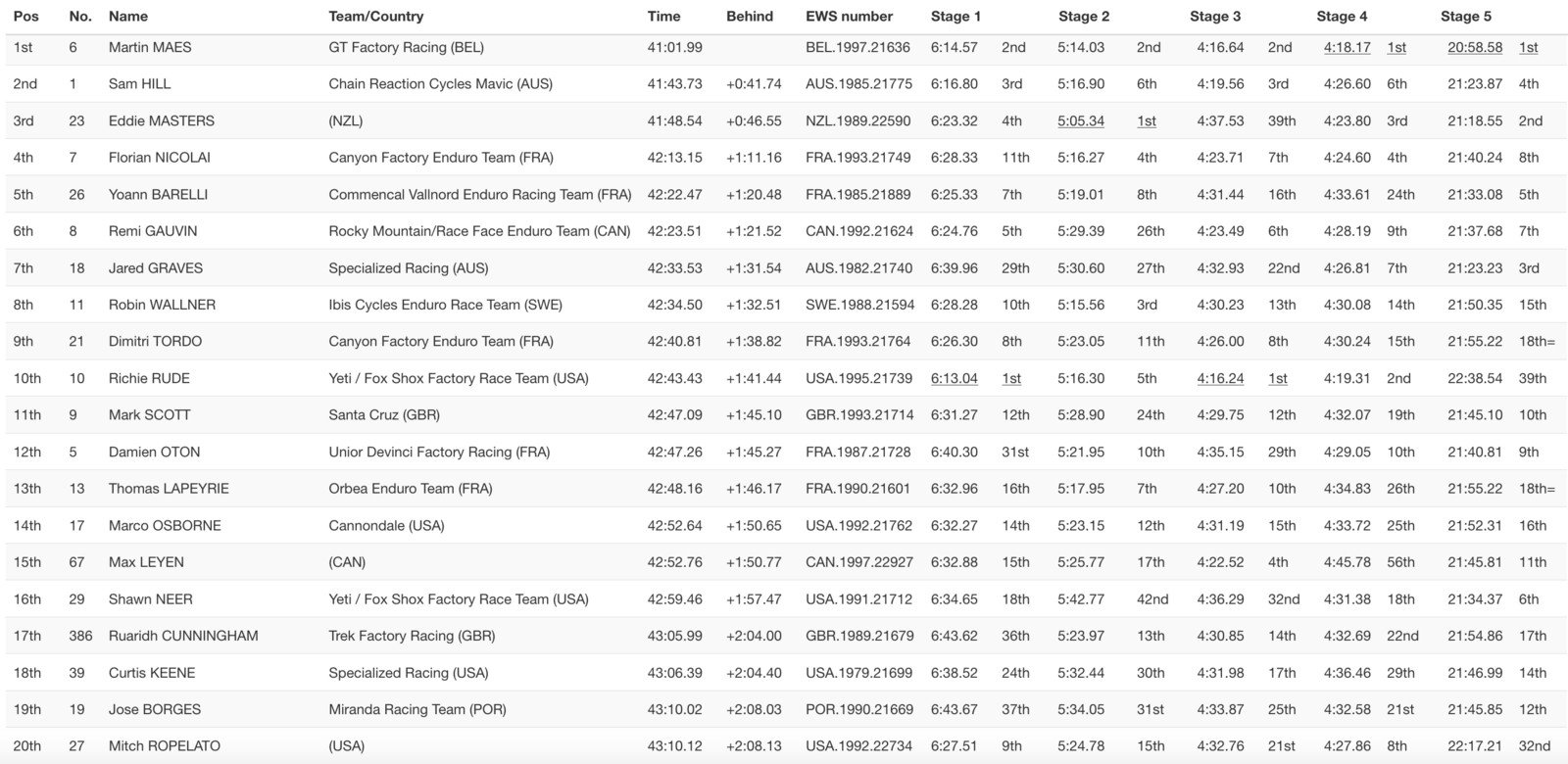The image size is (1568, 764).
Task: Select rider name Ruaridh CUNNINGHAM
Action: (x=183, y=636)
